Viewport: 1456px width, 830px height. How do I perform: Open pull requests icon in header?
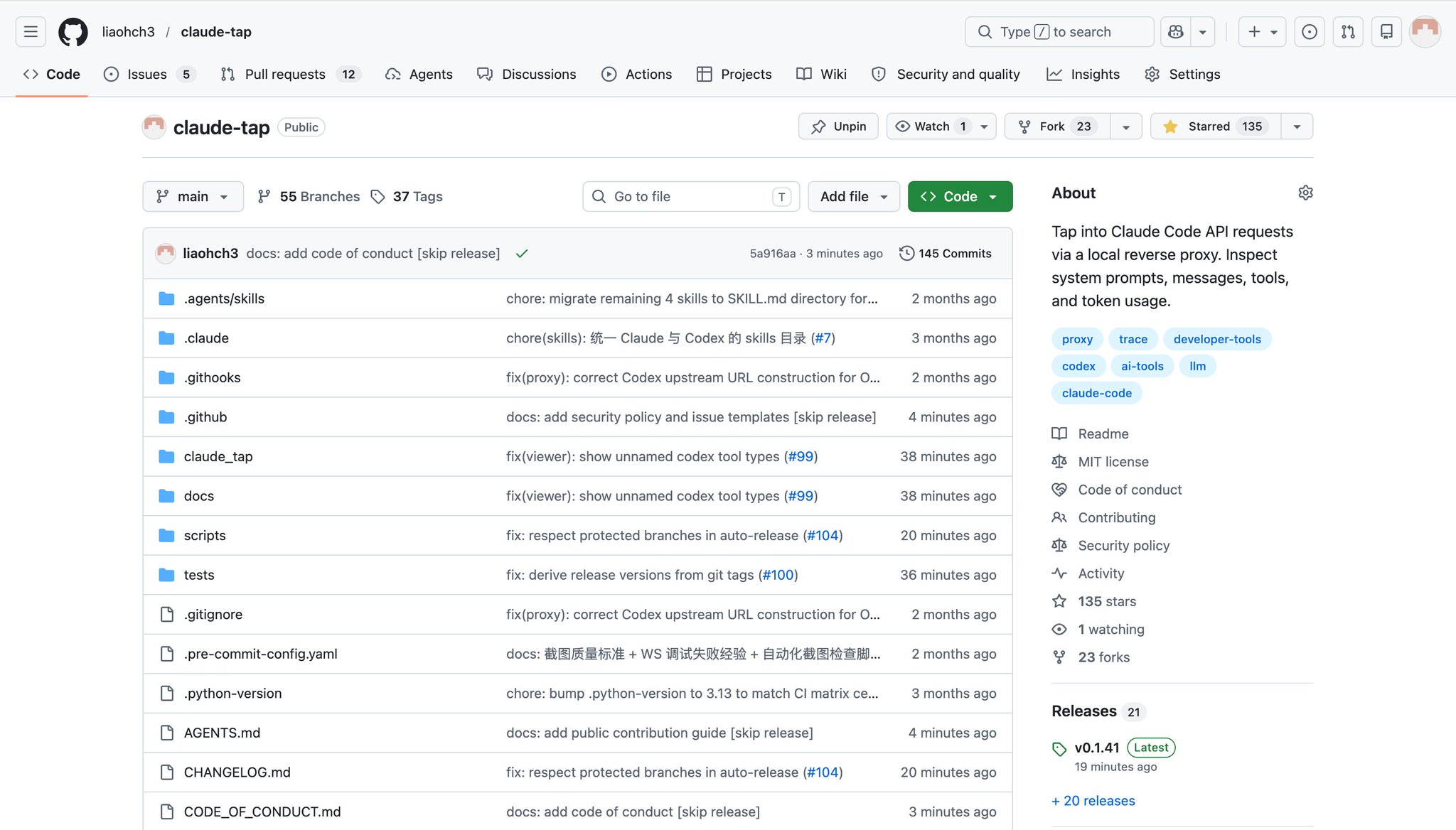pyautogui.click(x=1348, y=32)
